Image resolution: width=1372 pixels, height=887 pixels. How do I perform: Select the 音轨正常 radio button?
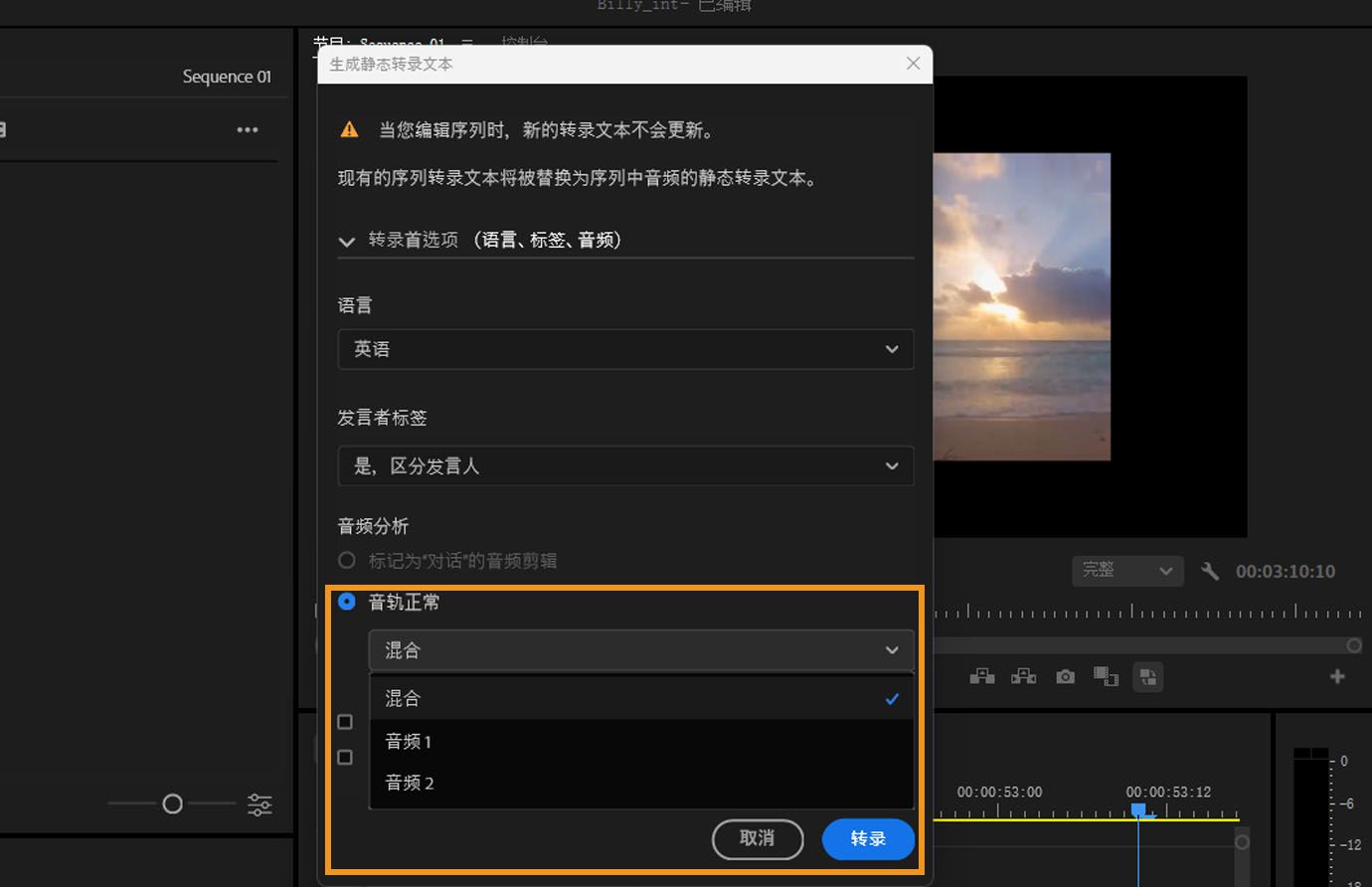tap(346, 602)
